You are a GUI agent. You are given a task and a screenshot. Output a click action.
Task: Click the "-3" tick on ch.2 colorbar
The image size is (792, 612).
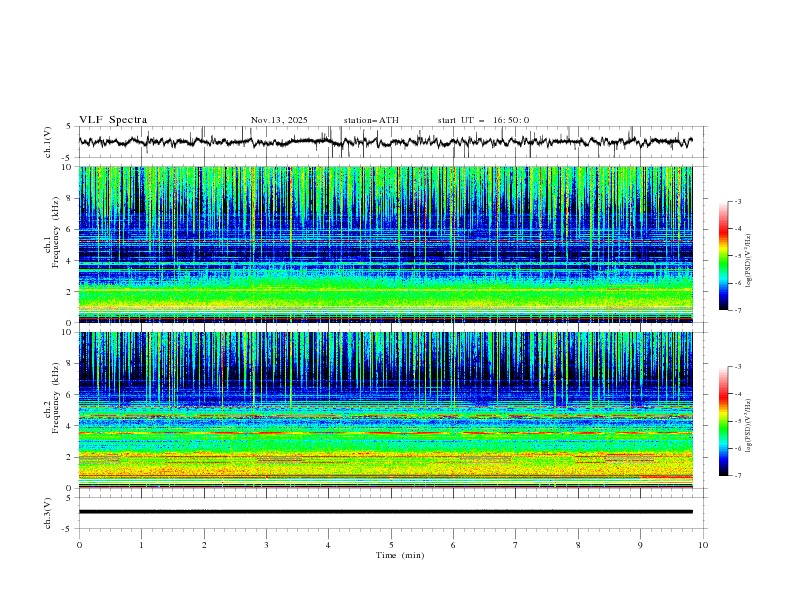click(x=738, y=367)
